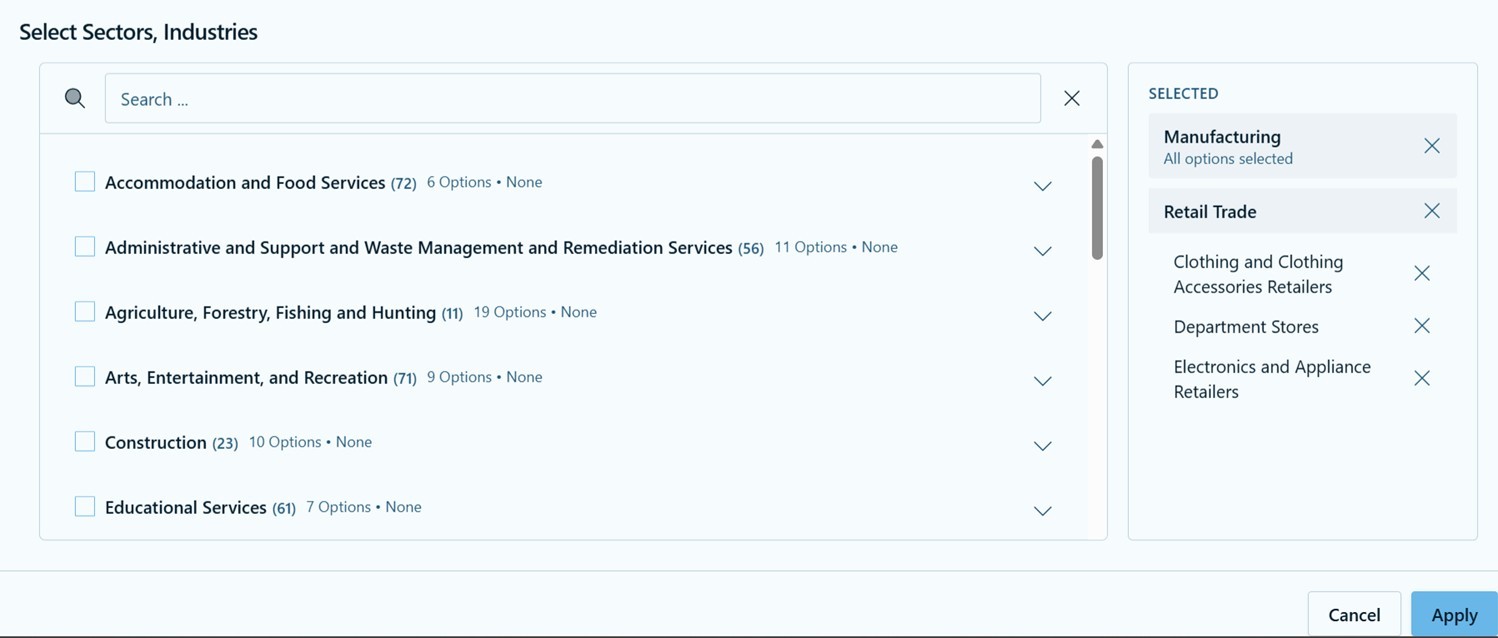
Task: Expand Educational Services options list
Action: click(1042, 511)
